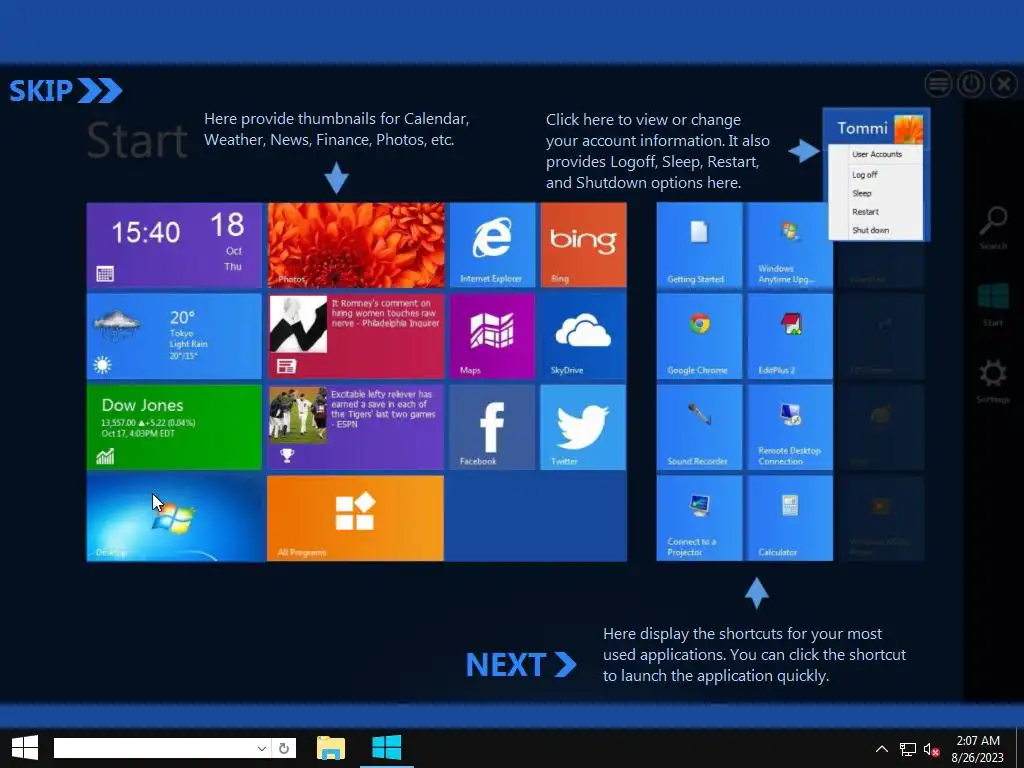Screen dimensions: 1024x768
Task: Click the taskbar refresh icon
Action: pyautogui.click(x=284, y=748)
